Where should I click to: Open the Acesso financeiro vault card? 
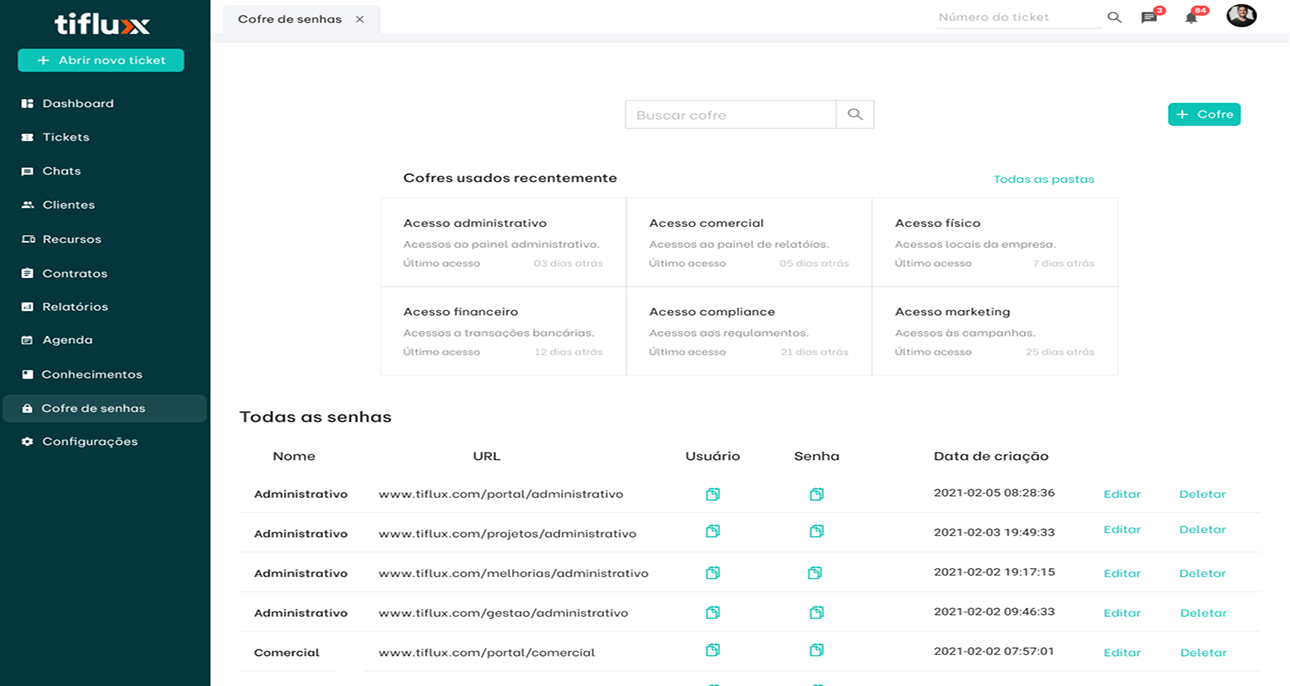503,331
